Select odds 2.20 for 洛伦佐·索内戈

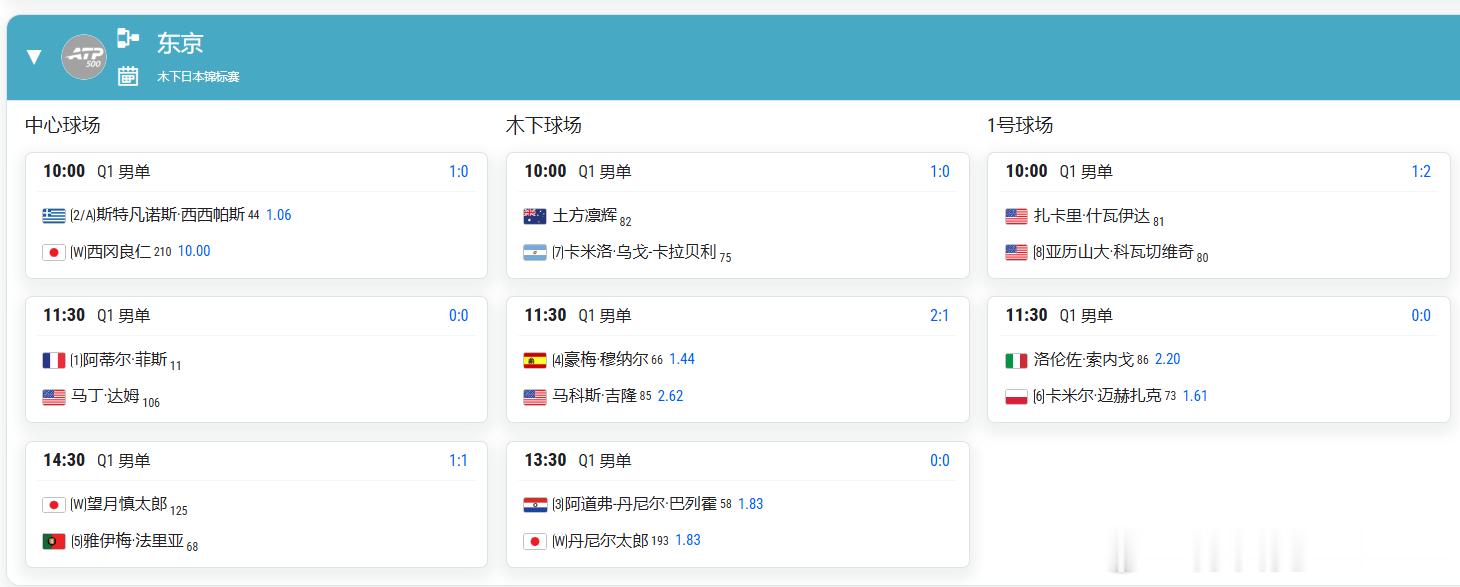[x=1167, y=359]
